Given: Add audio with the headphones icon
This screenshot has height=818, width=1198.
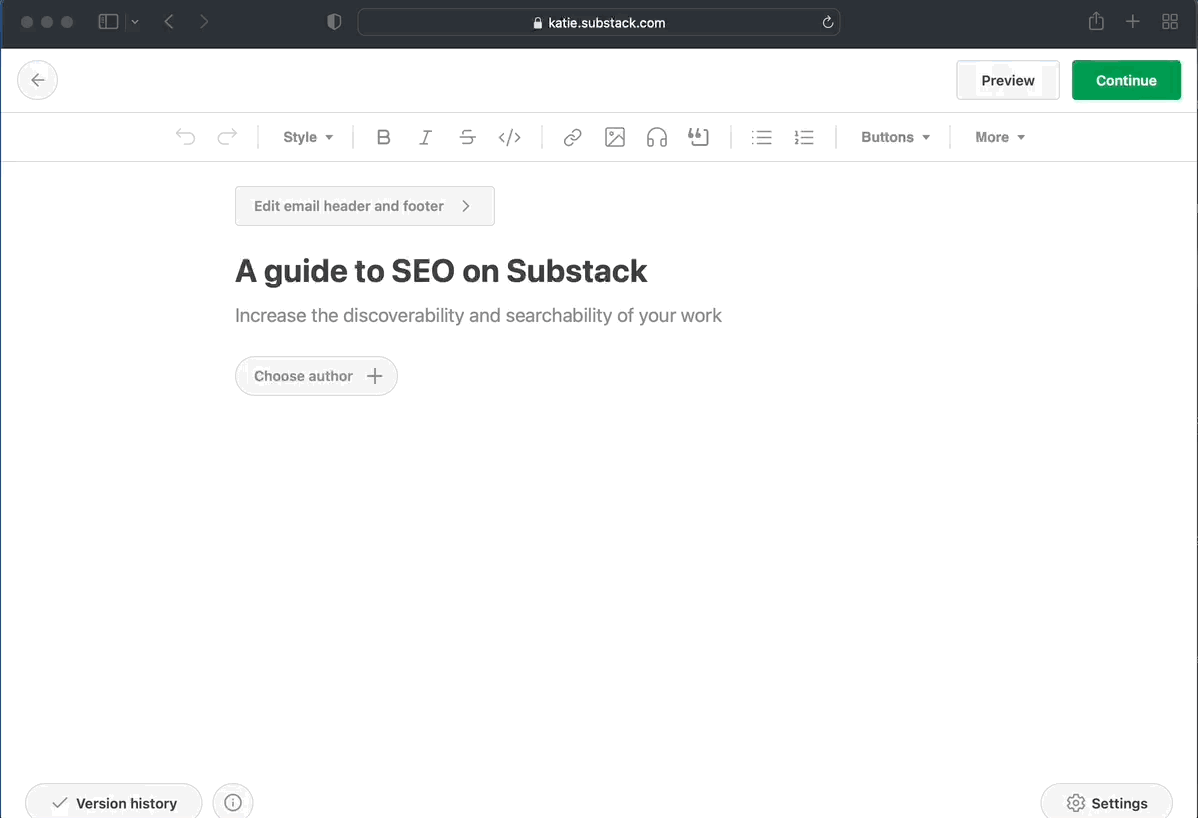Looking at the screenshot, I should pyautogui.click(x=657, y=137).
